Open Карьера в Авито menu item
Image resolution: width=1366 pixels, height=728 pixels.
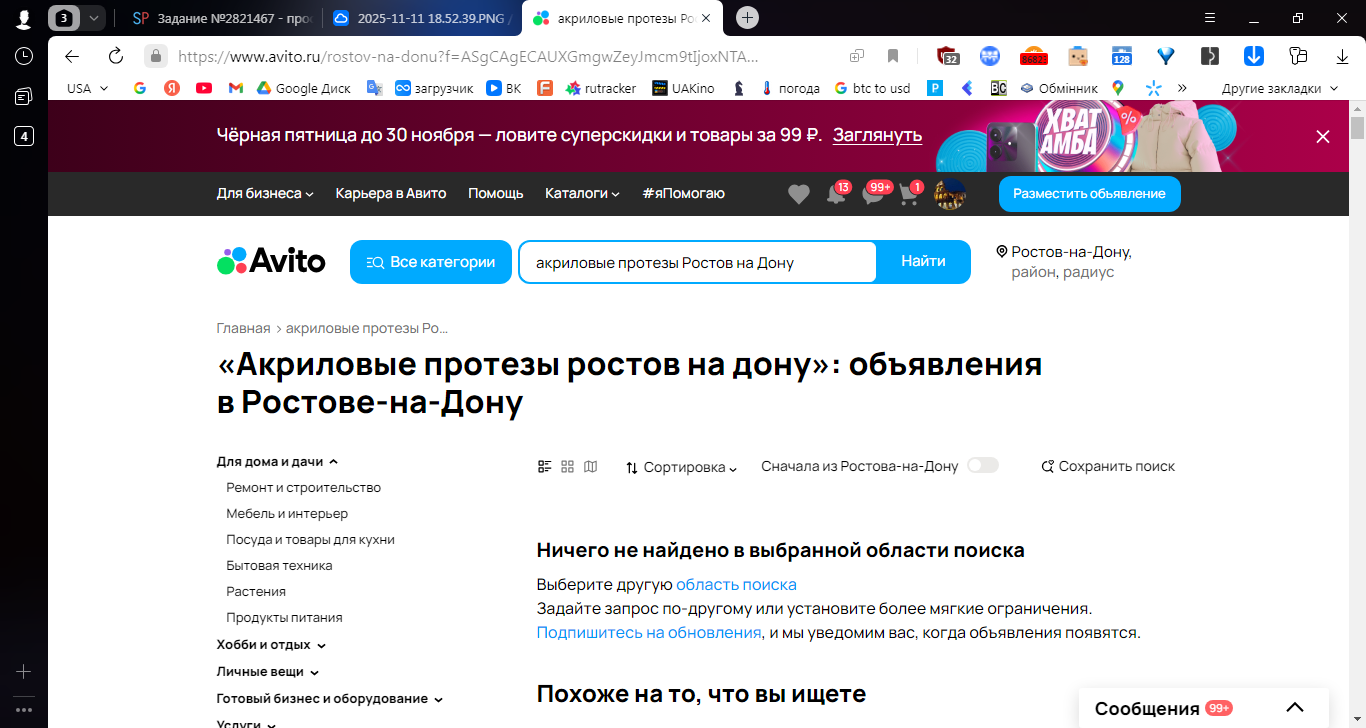click(x=391, y=193)
